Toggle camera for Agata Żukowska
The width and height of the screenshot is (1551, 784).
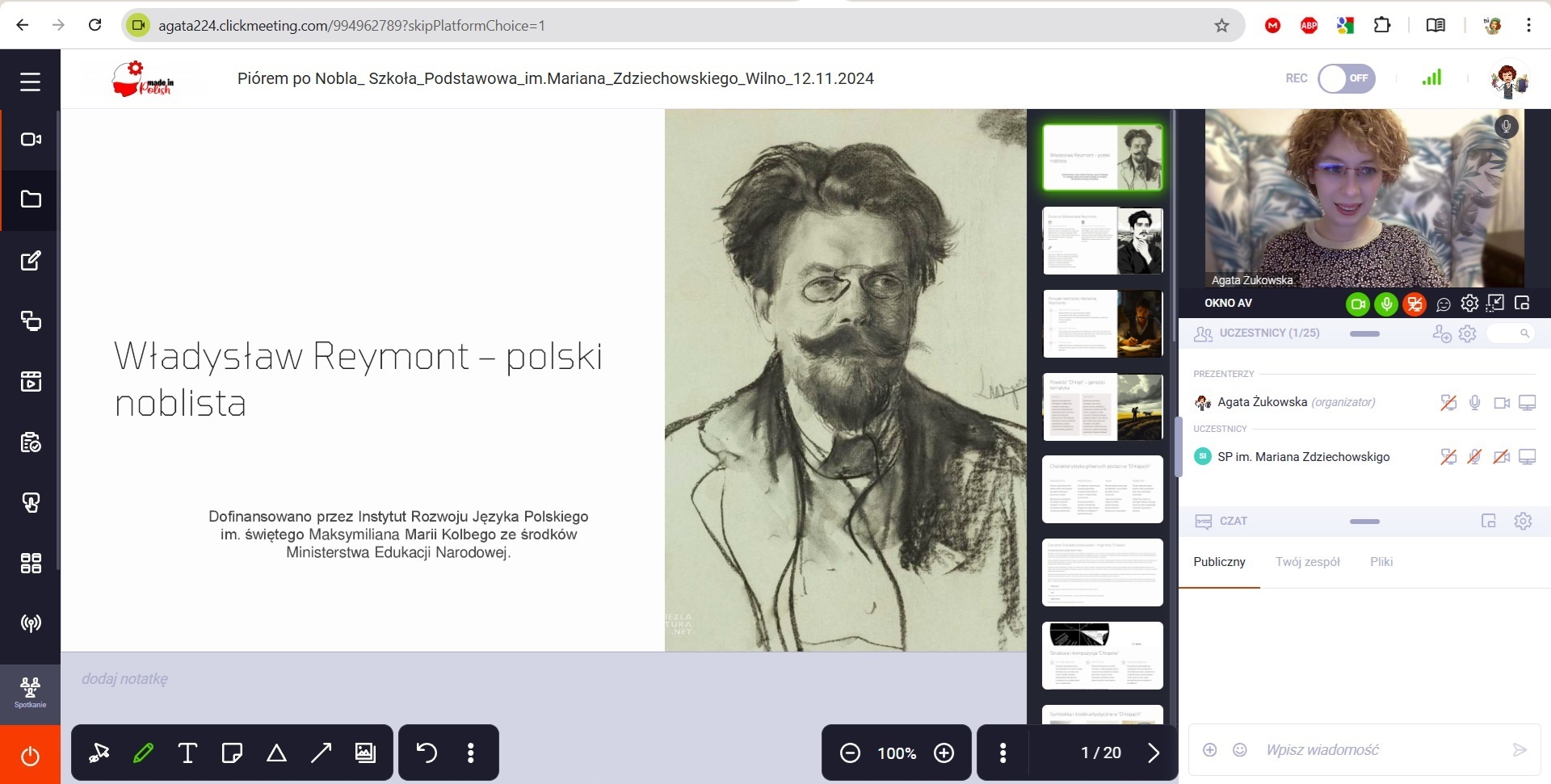tap(1502, 402)
